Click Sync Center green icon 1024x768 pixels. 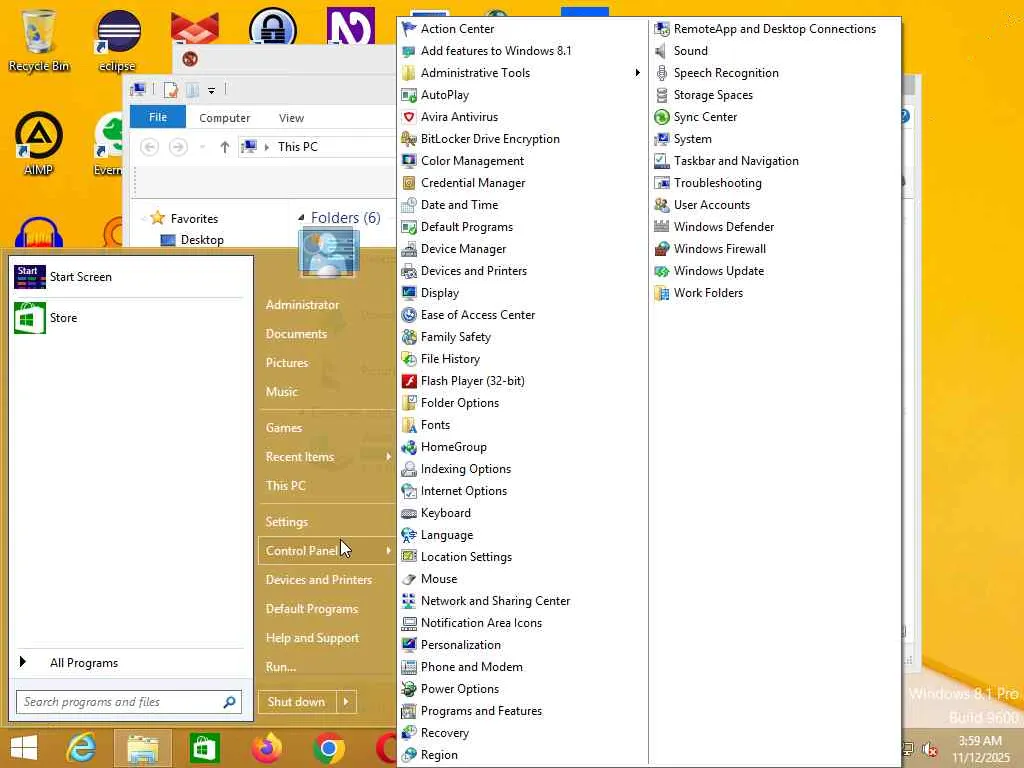coord(662,117)
